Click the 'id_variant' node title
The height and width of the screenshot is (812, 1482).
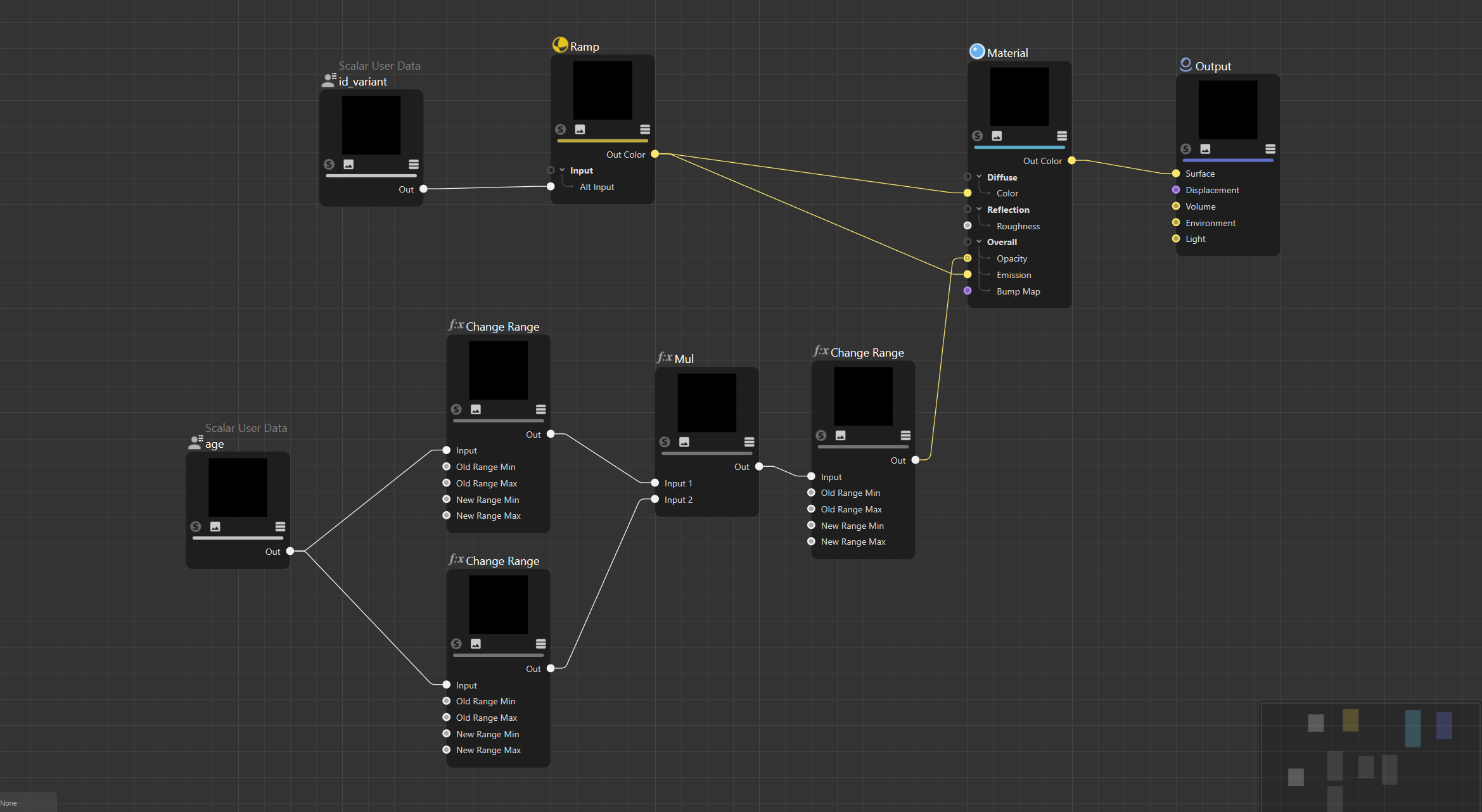click(362, 82)
